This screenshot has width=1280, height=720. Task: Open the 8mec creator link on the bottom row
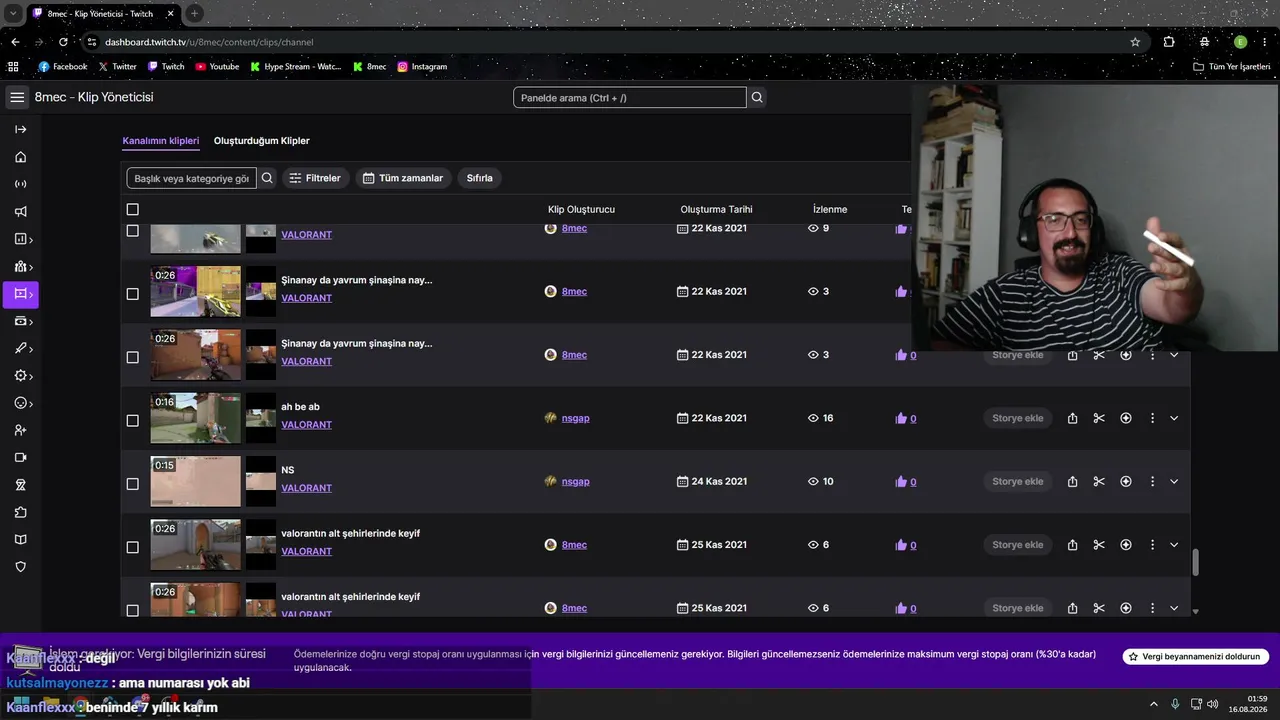574,608
